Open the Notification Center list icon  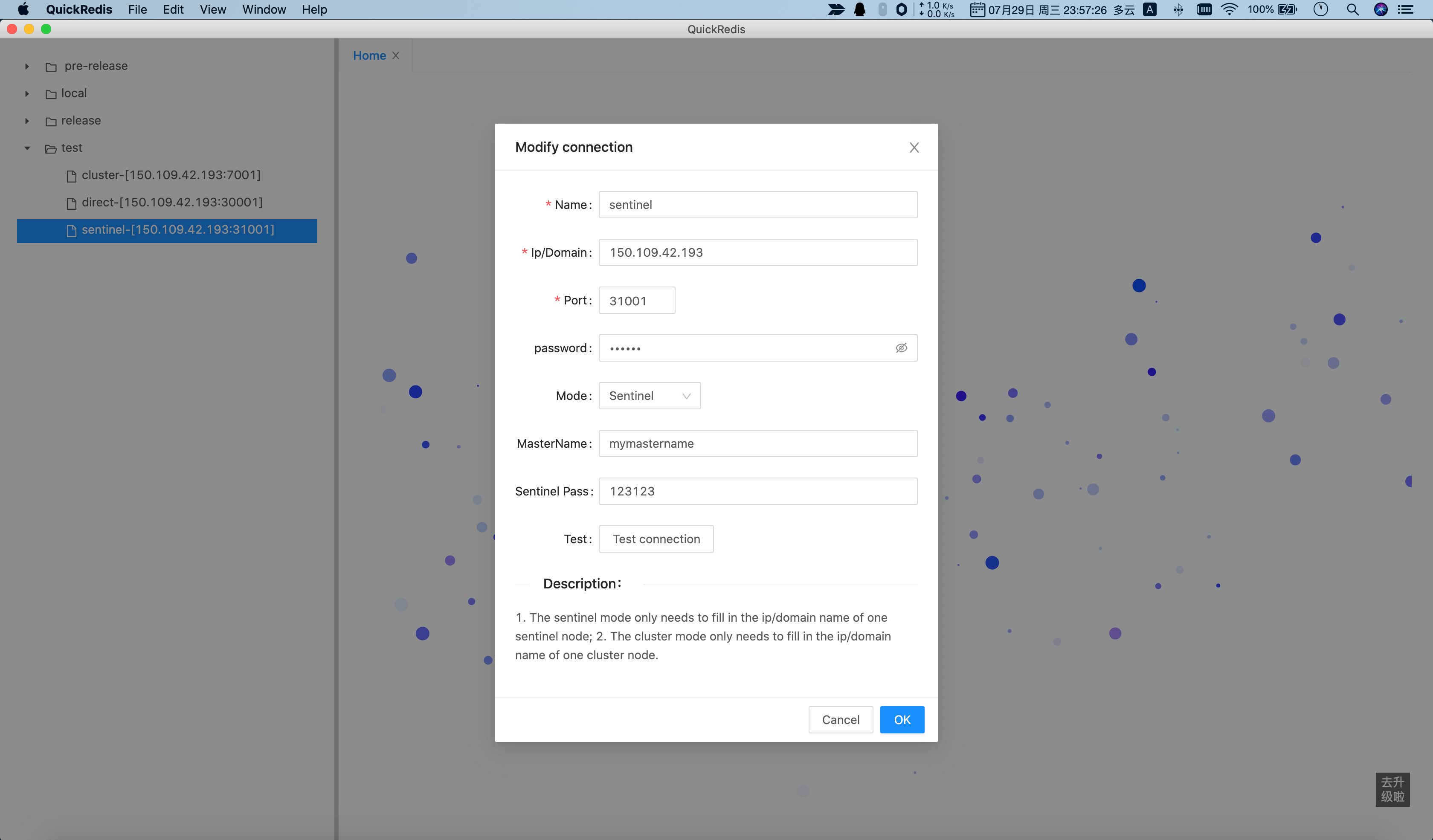[1406, 10]
